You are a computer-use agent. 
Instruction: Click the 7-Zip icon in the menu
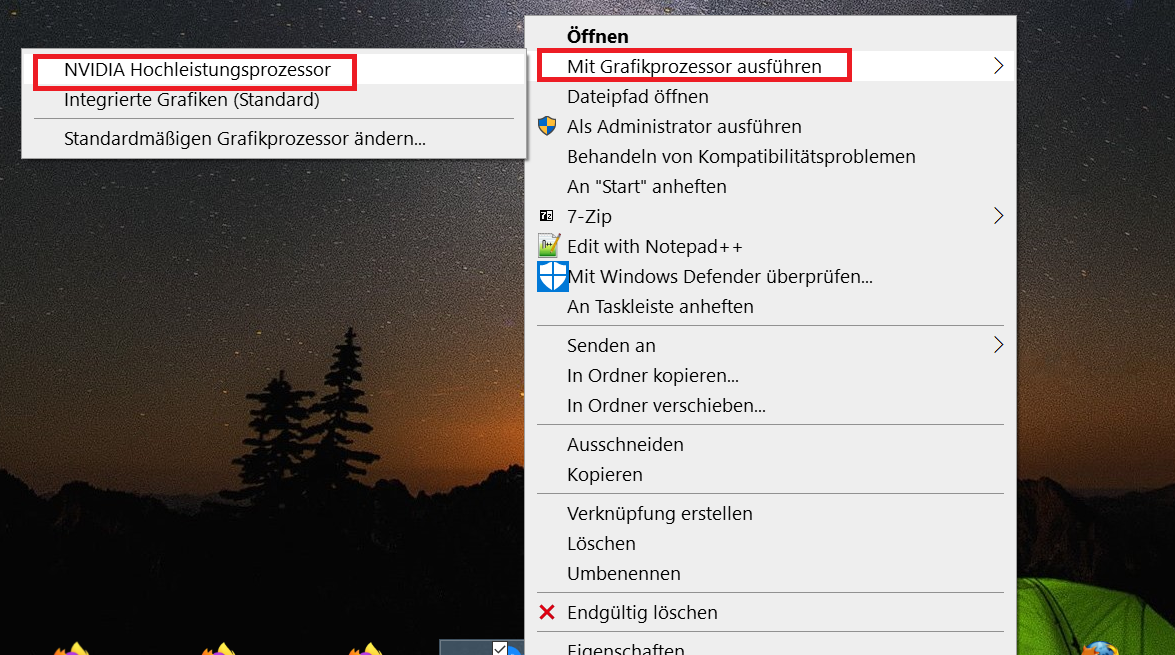[x=546, y=216]
